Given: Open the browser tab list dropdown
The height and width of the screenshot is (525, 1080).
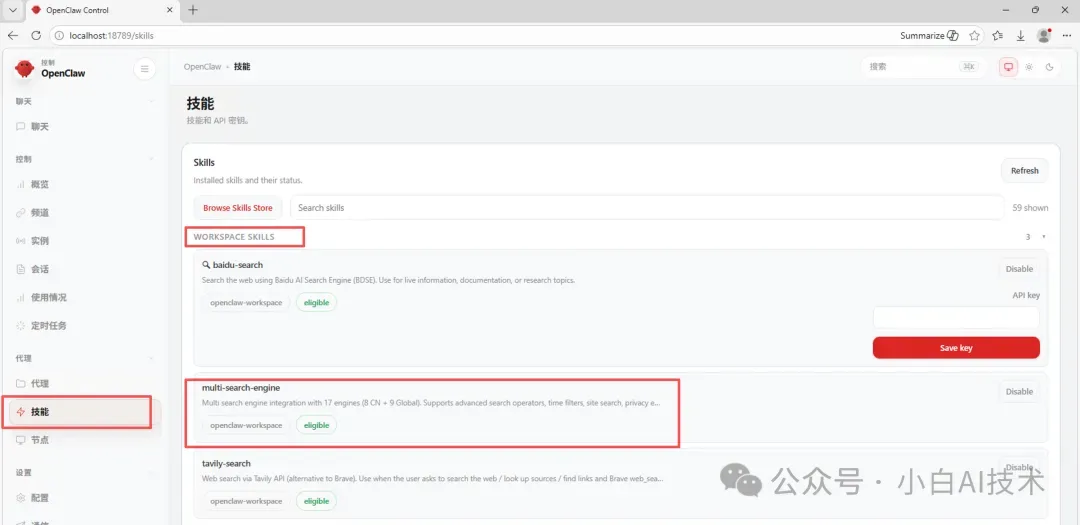Looking at the screenshot, I should 12,10.
